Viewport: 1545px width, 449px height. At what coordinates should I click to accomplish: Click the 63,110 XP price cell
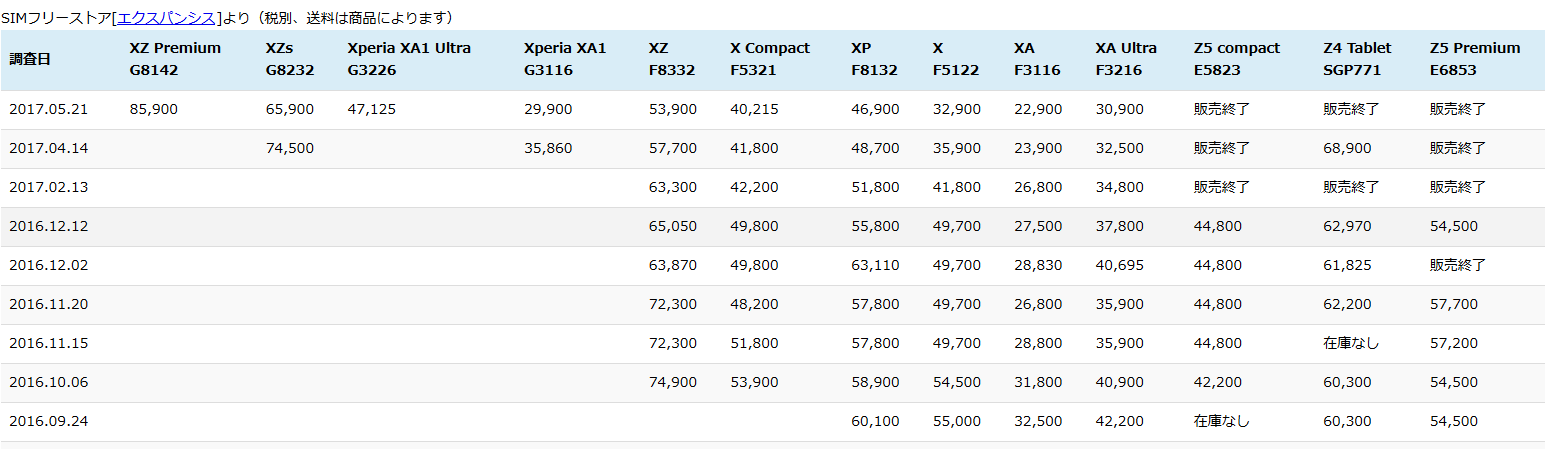click(x=875, y=265)
